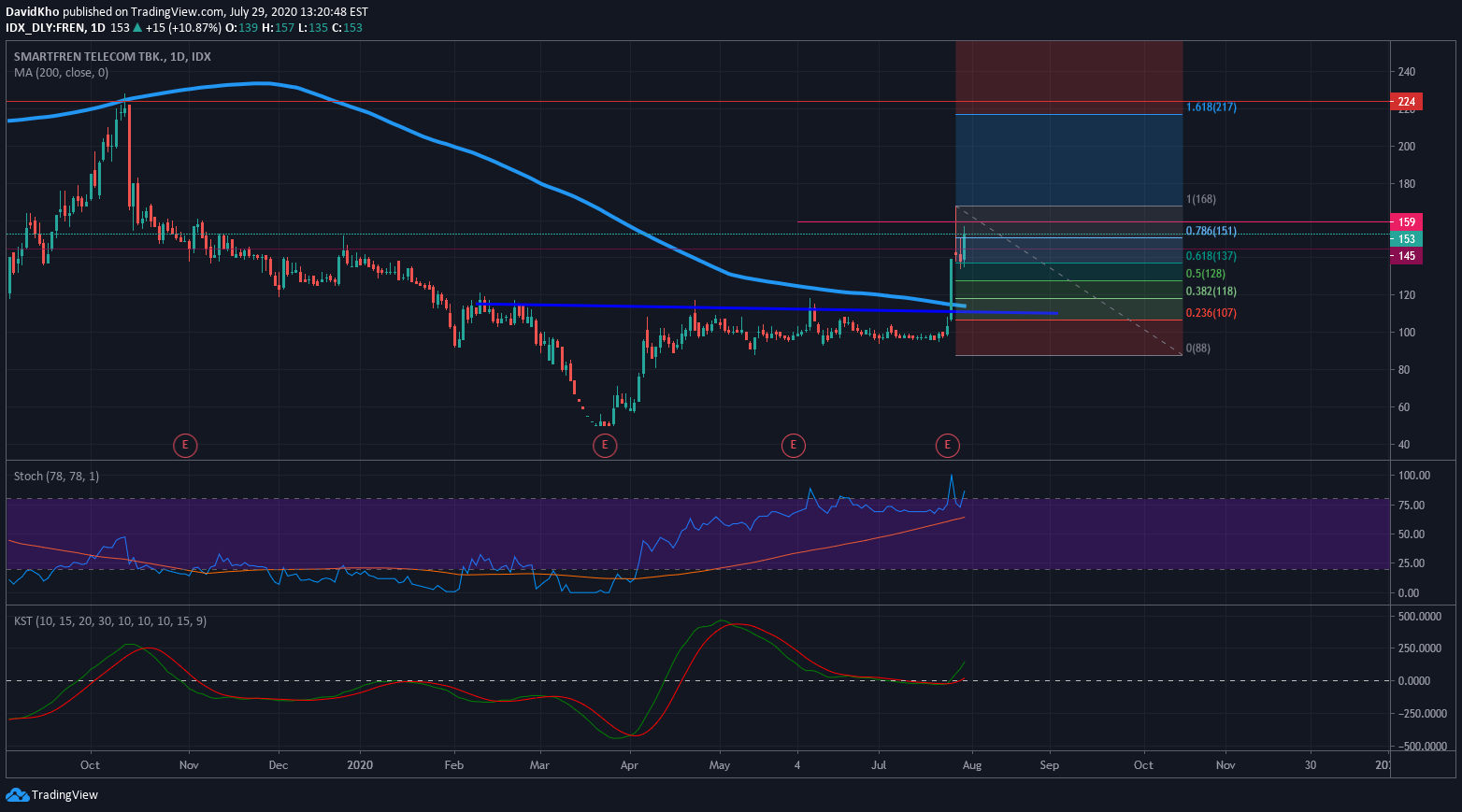This screenshot has width=1462, height=812.
Task: Click the Sep label on time axis
Action: tap(1050, 765)
